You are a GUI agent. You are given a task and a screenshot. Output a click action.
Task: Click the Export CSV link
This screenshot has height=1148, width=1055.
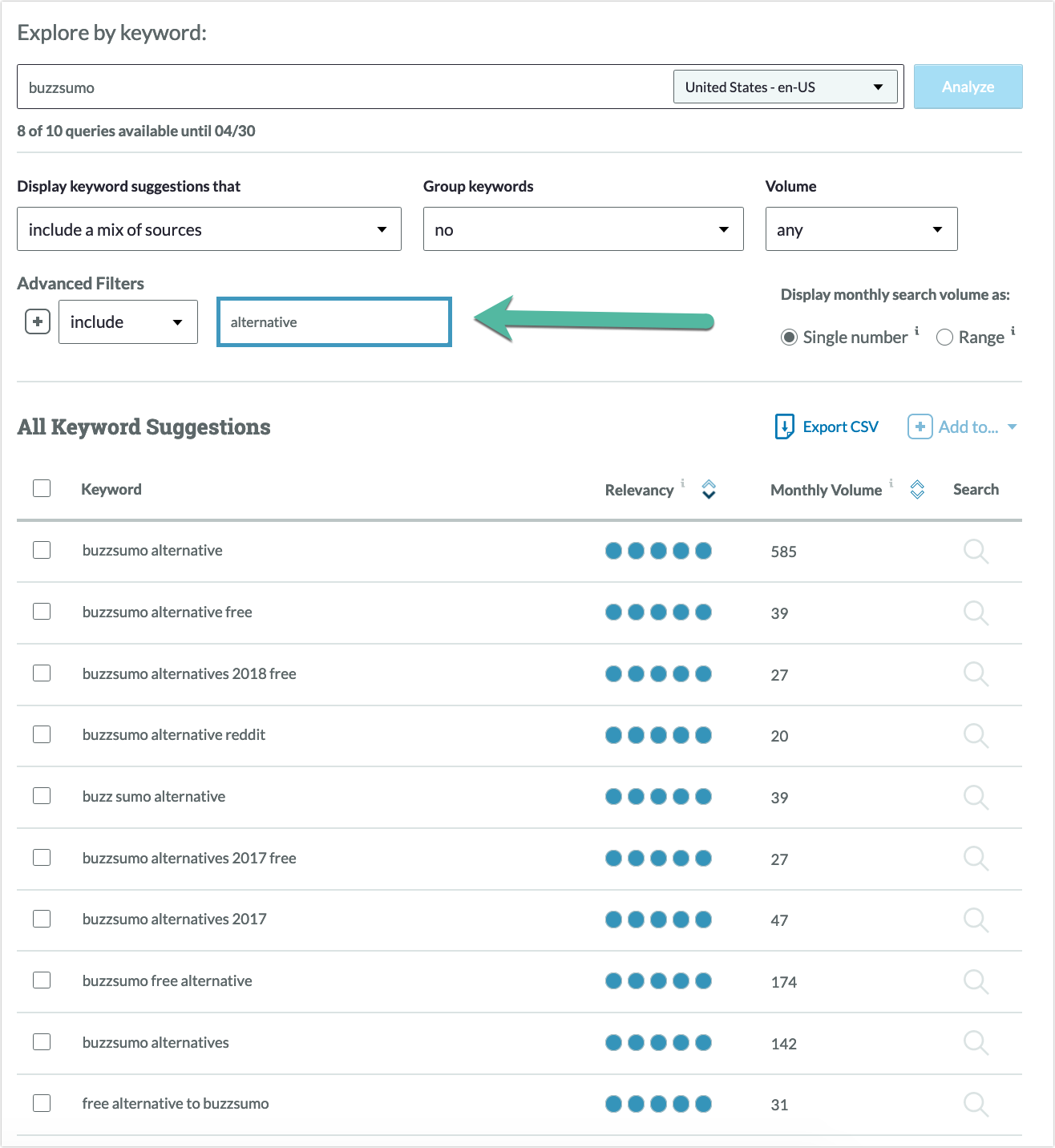[x=840, y=426]
